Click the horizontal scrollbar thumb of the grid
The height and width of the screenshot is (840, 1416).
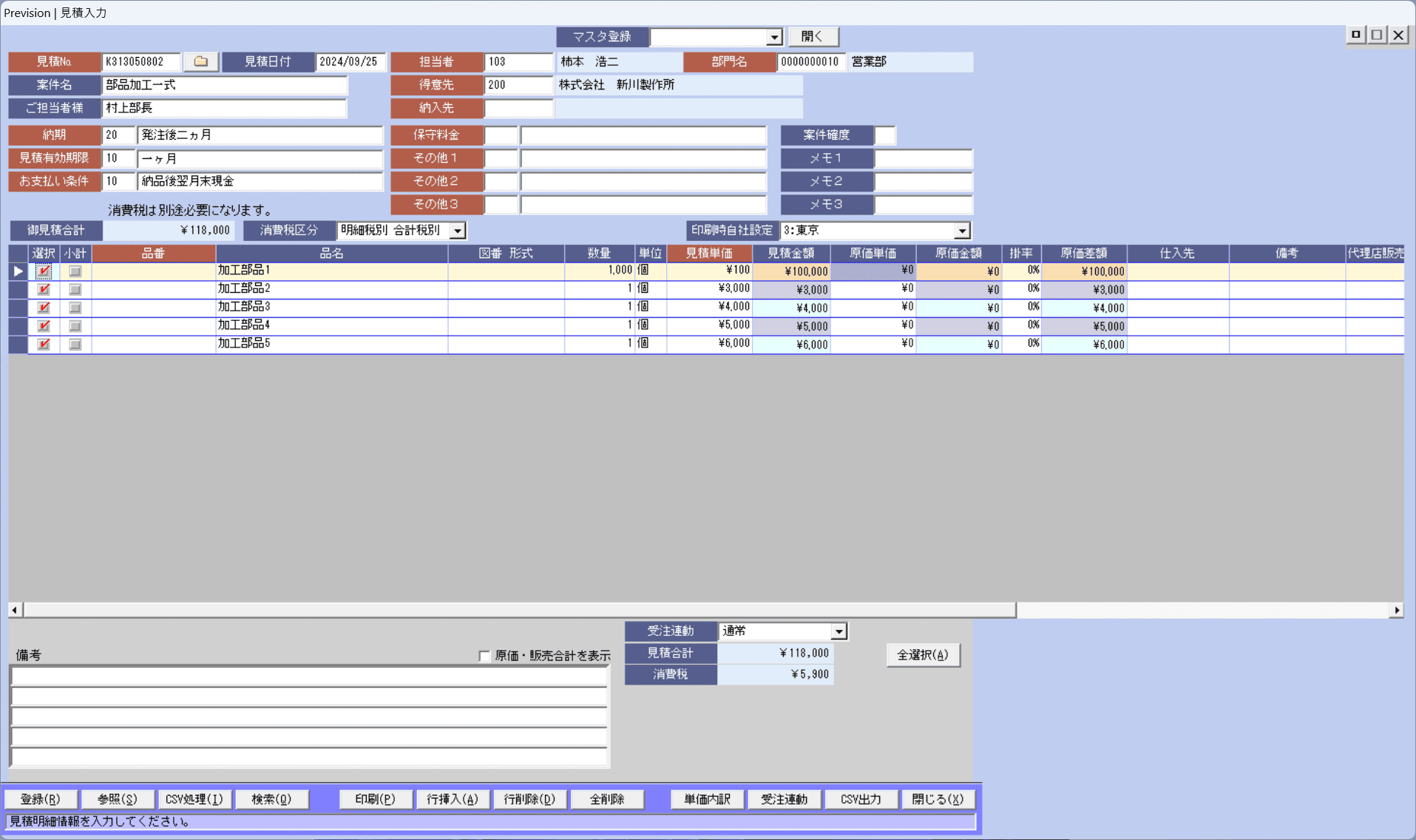519,610
